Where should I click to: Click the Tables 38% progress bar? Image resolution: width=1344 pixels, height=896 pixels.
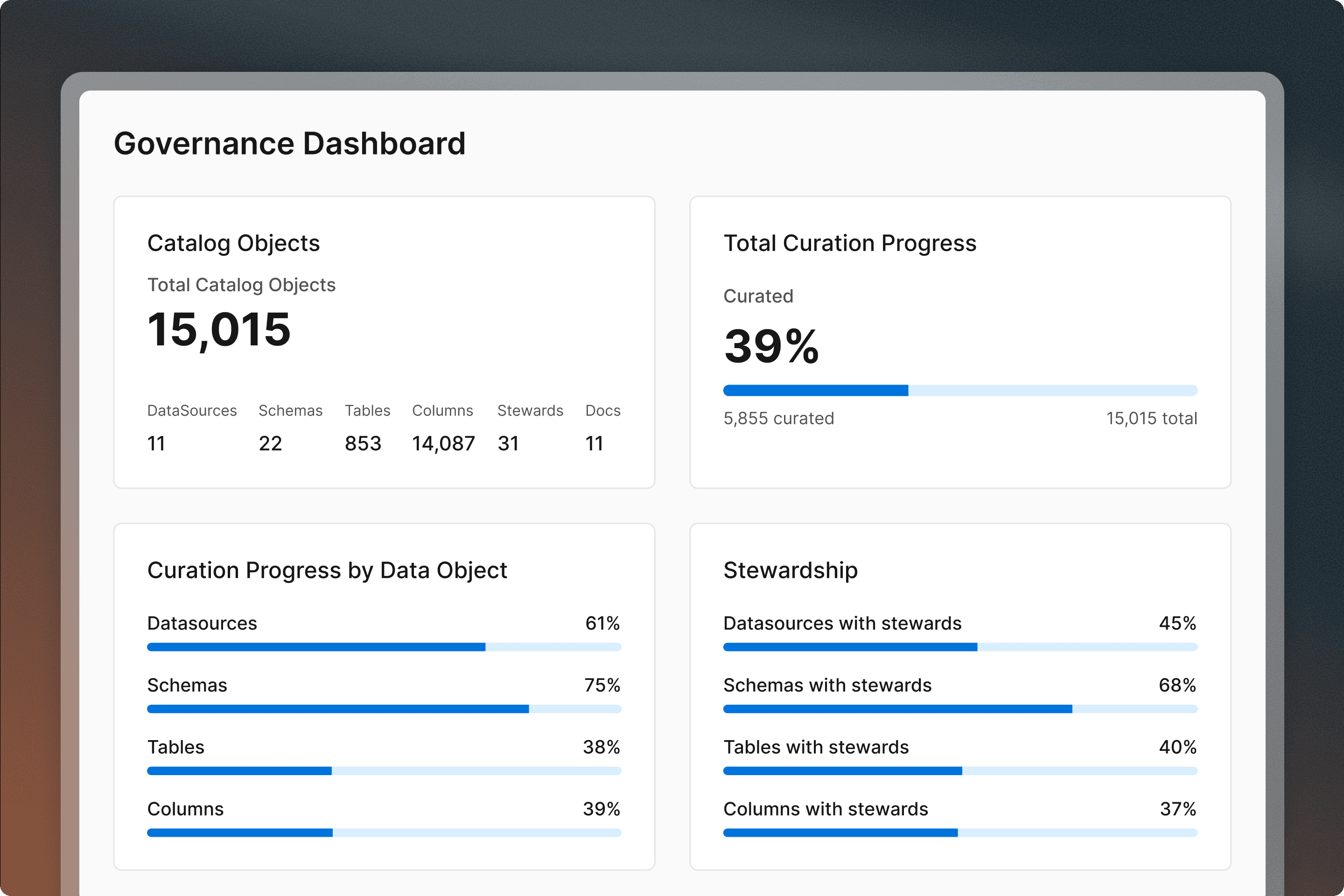point(384,771)
